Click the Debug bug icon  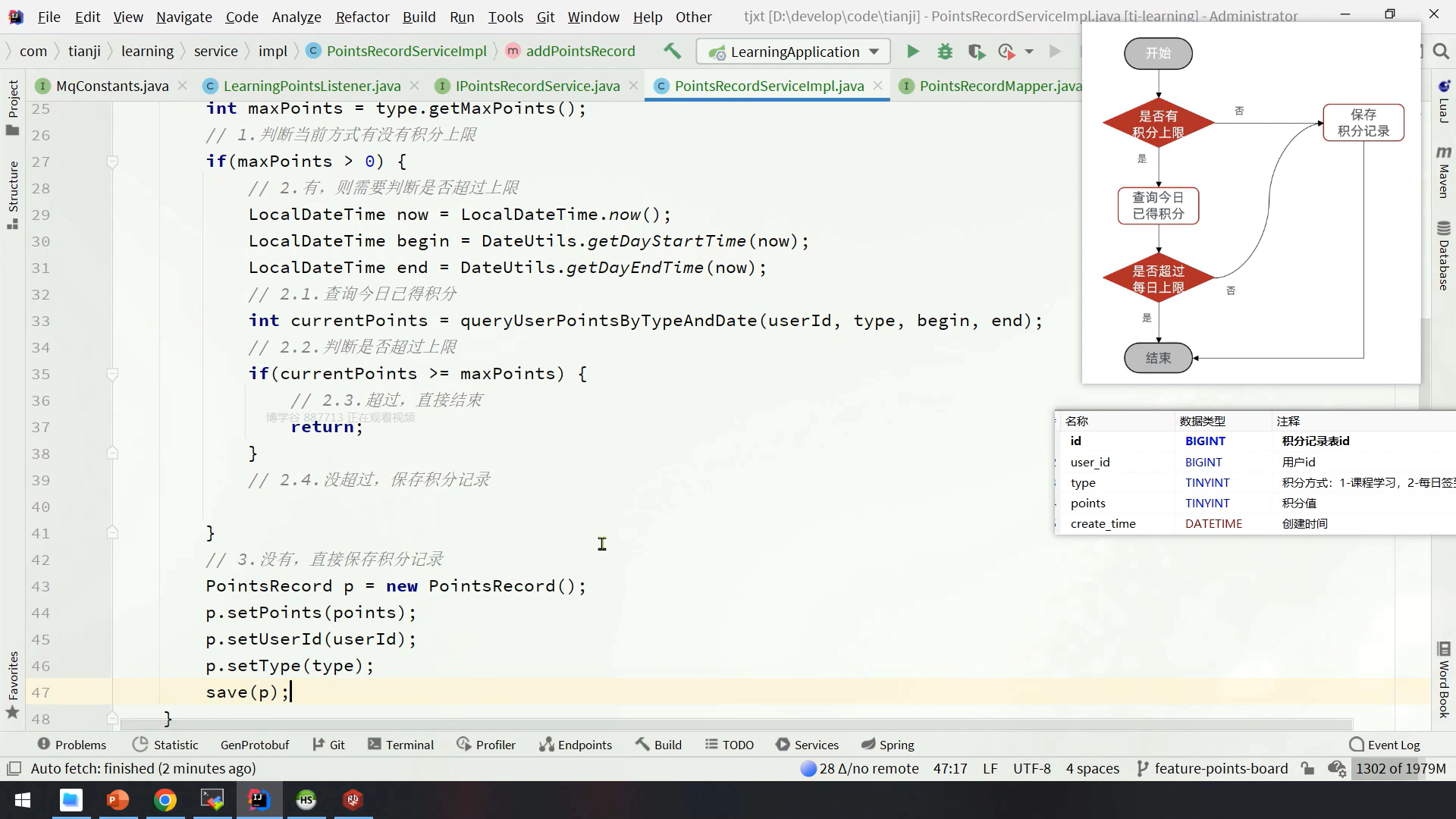click(x=945, y=52)
